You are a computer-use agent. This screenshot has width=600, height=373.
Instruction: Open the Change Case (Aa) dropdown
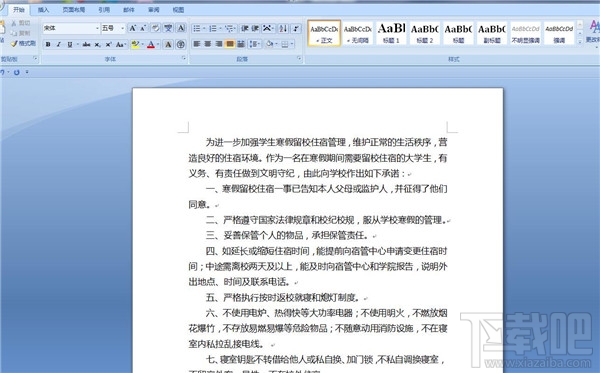(121, 44)
